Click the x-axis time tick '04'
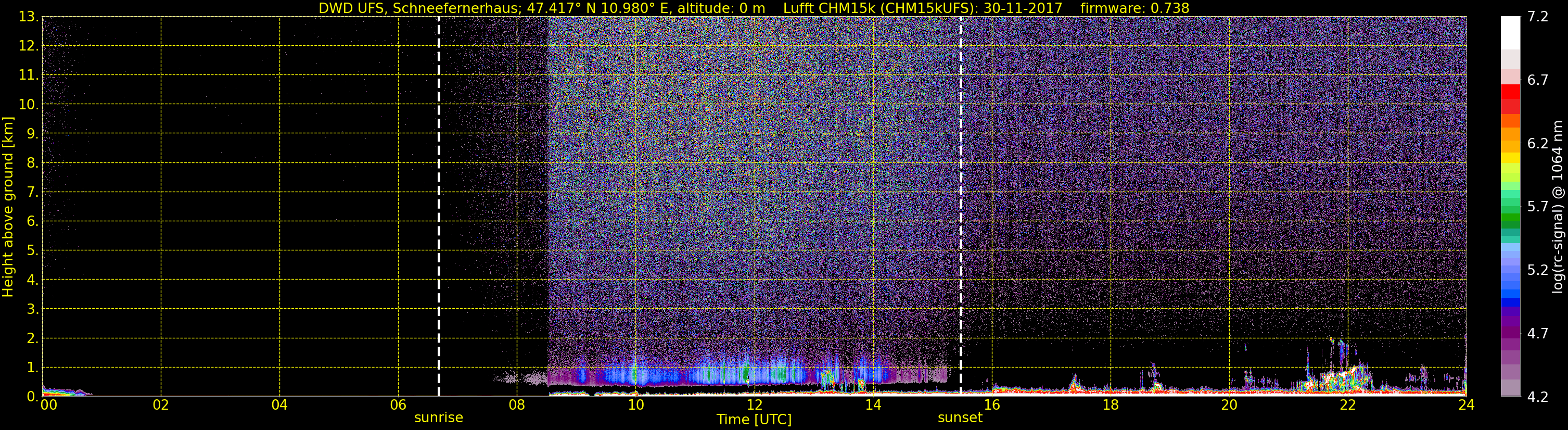The height and width of the screenshot is (430, 1568). pos(279,405)
